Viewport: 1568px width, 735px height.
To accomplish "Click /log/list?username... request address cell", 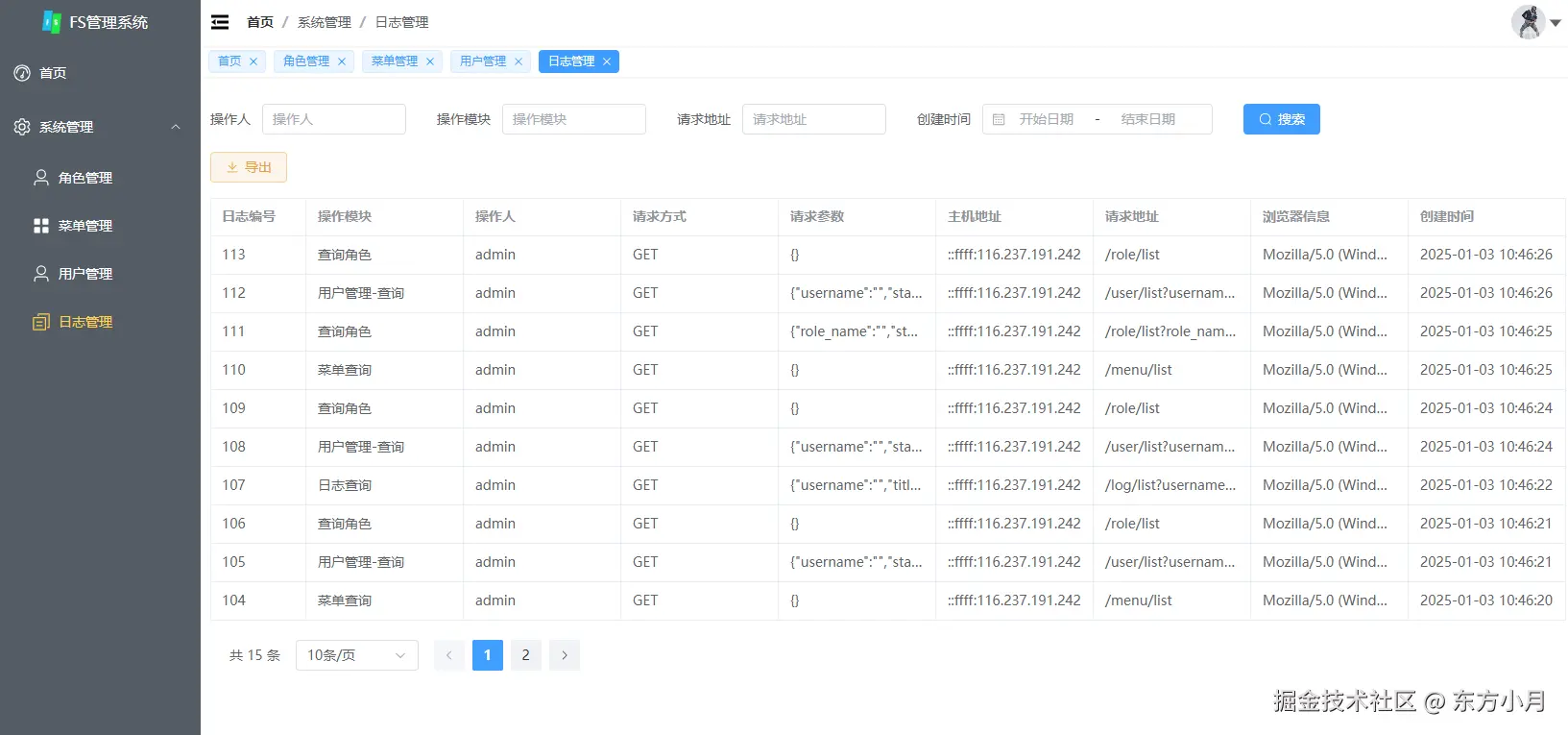I will click(1170, 485).
